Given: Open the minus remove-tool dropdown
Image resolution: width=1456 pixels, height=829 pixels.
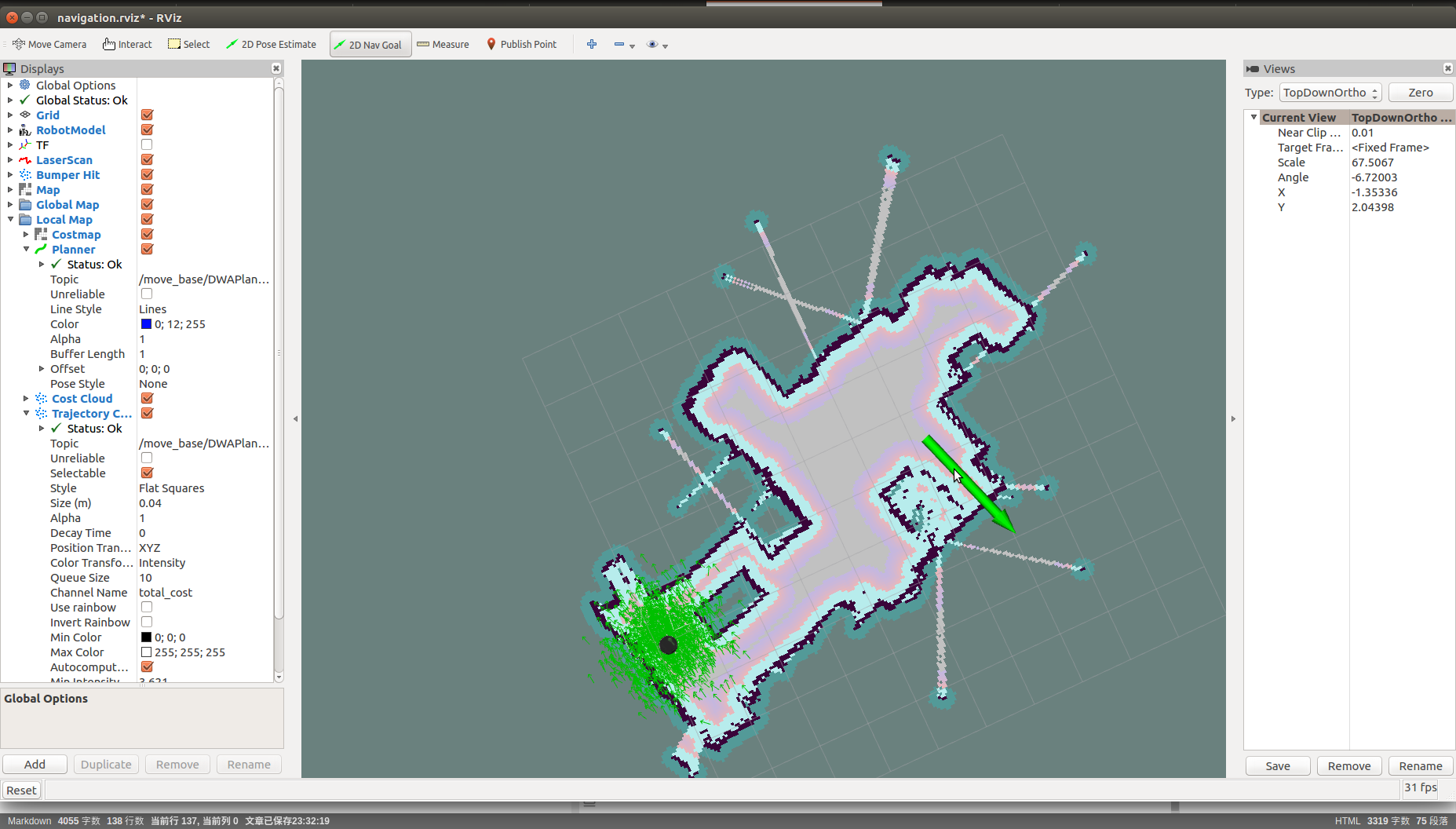Looking at the screenshot, I should pos(624,45).
